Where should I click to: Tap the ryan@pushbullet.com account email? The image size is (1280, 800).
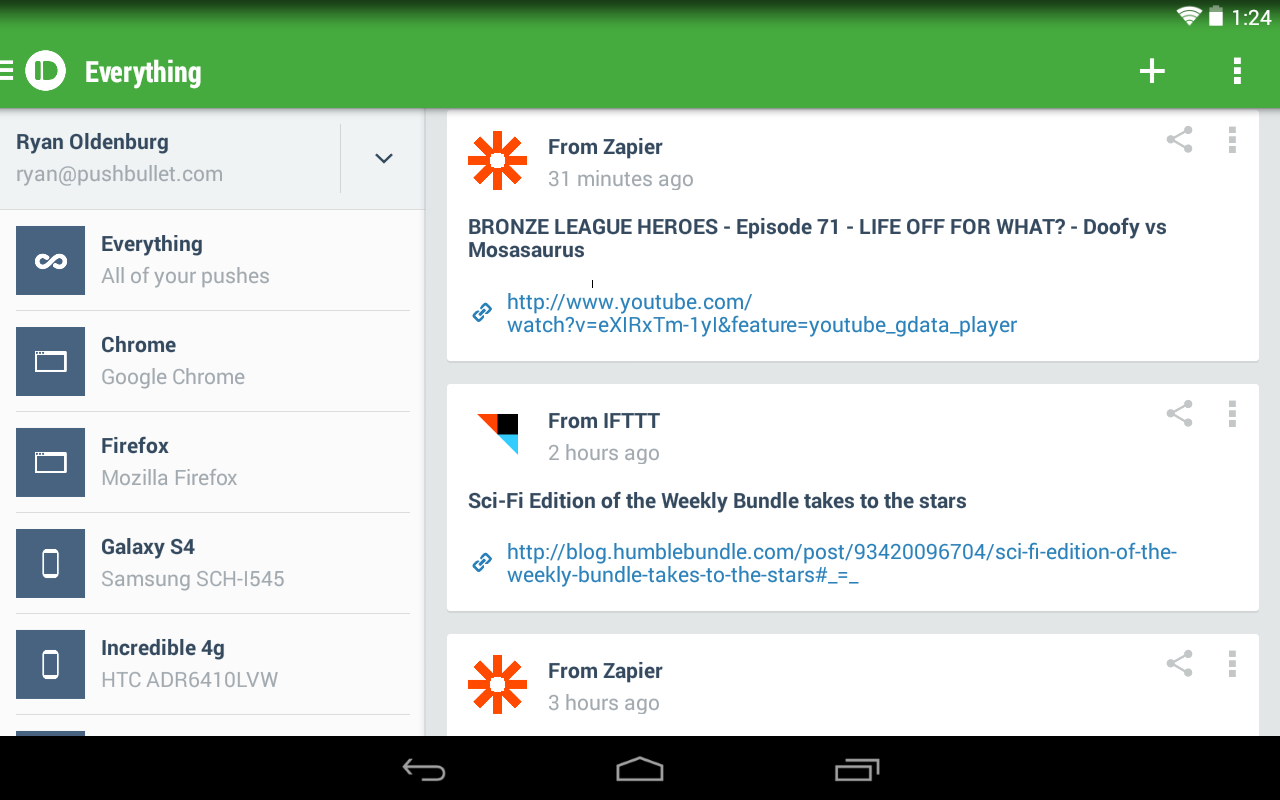click(119, 174)
